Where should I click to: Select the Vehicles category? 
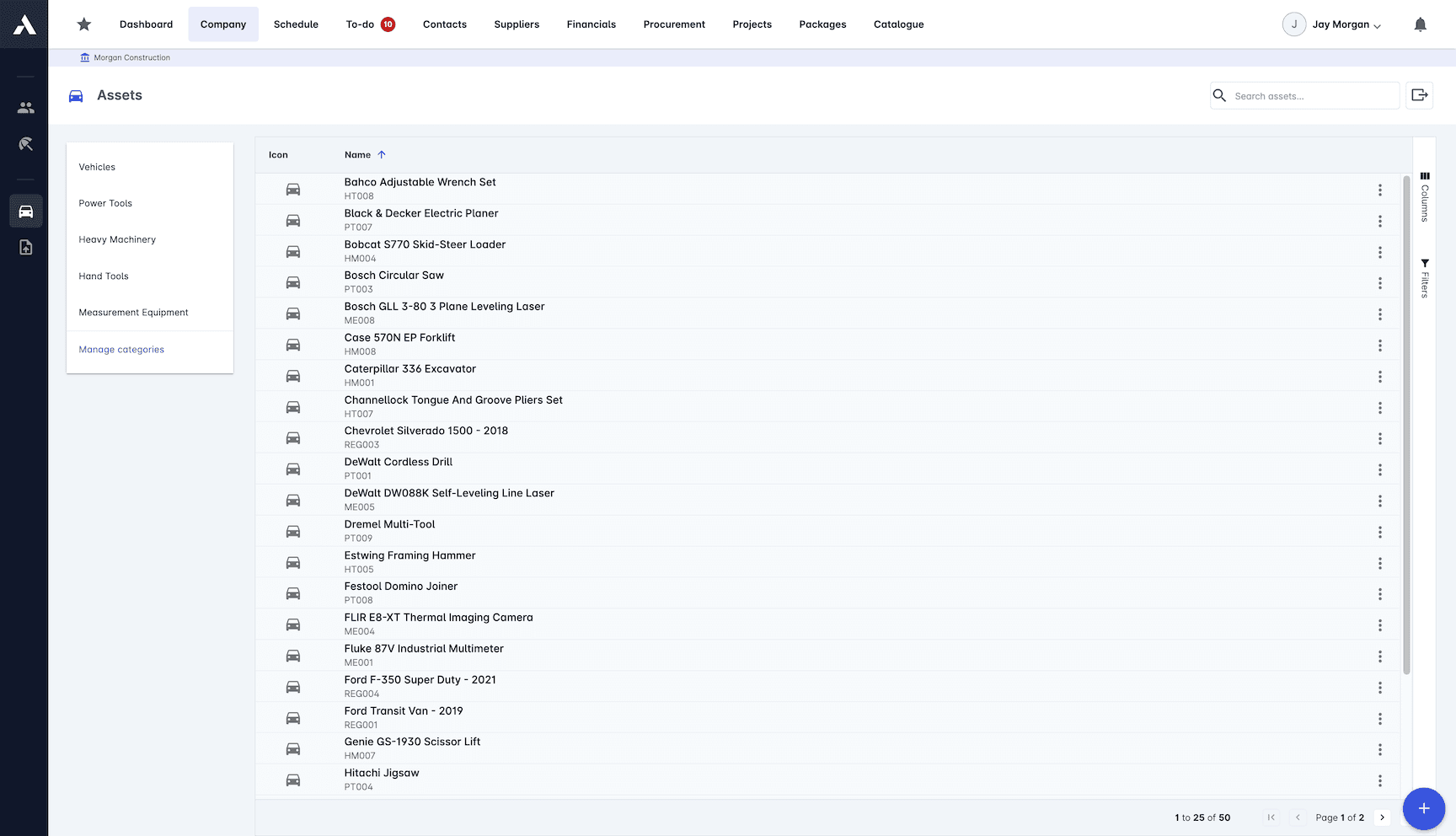pyautogui.click(x=96, y=167)
